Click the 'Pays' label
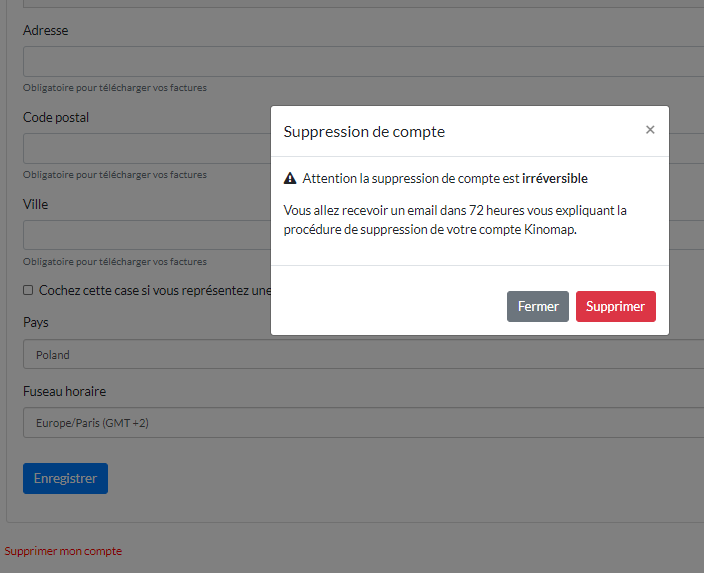Screen dimensions: 704x573 (x=35, y=322)
